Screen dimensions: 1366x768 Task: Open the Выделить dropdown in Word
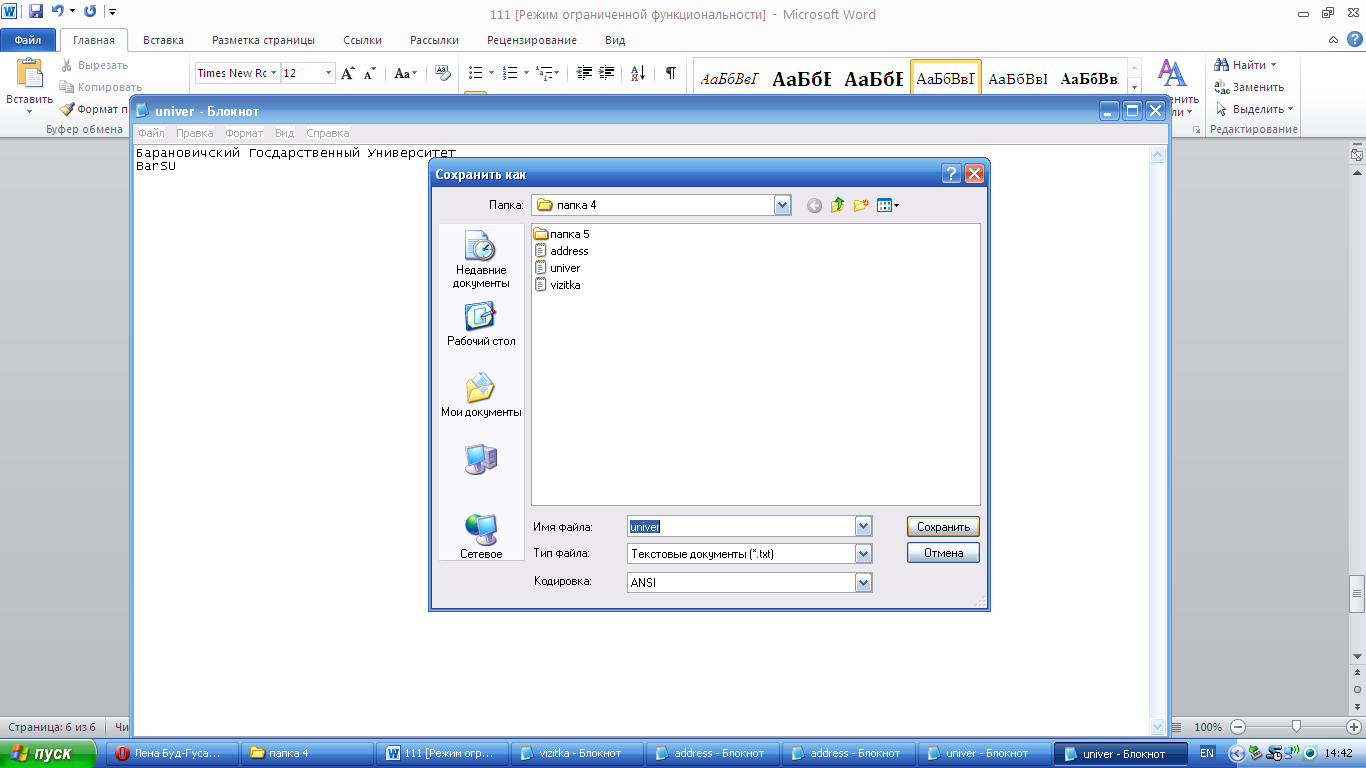(1254, 109)
